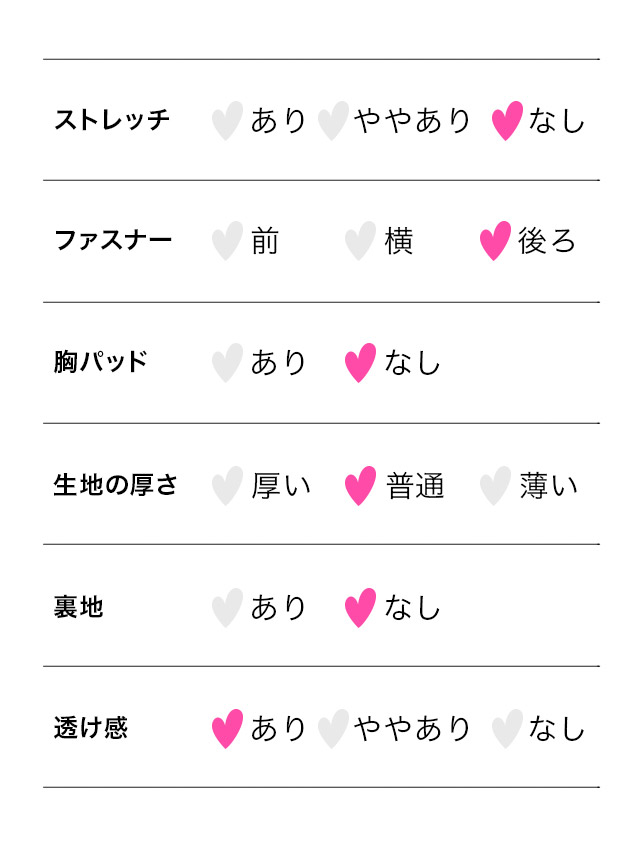Click the pink heart for 胸パッド なし
This screenshot has width=640, height=854.
pos(360,362)
